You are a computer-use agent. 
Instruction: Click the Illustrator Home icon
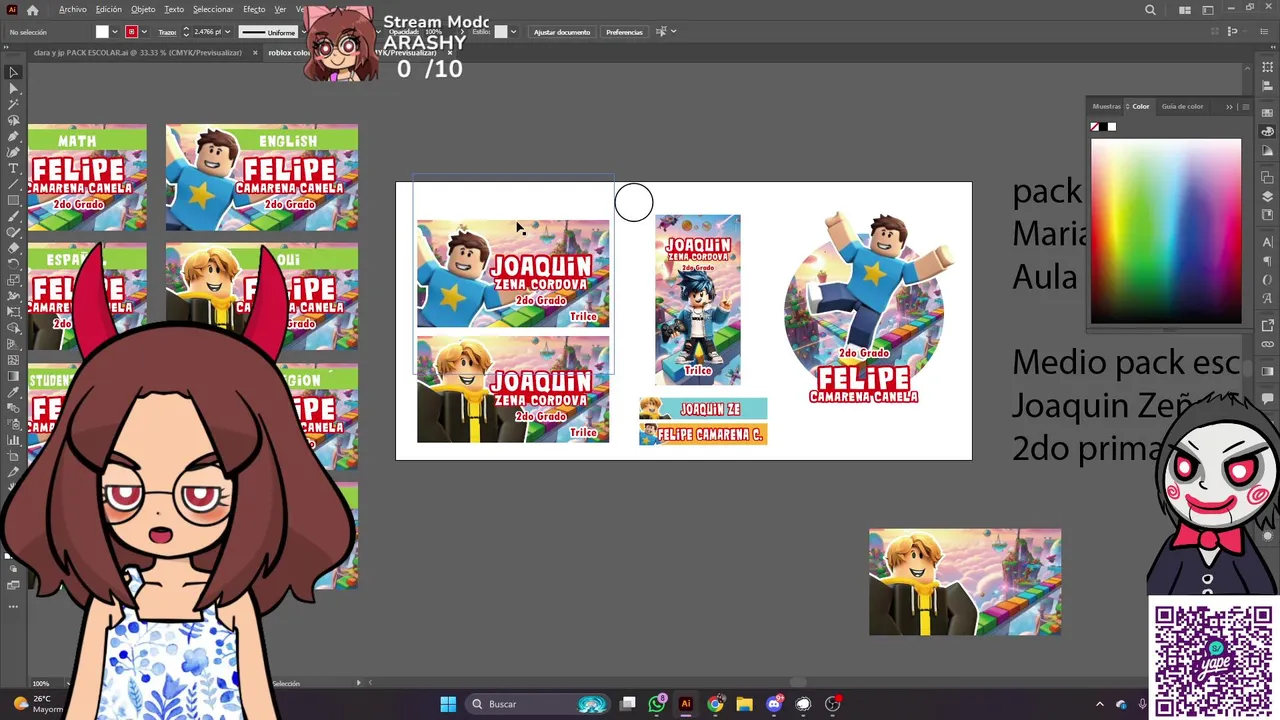32,10
